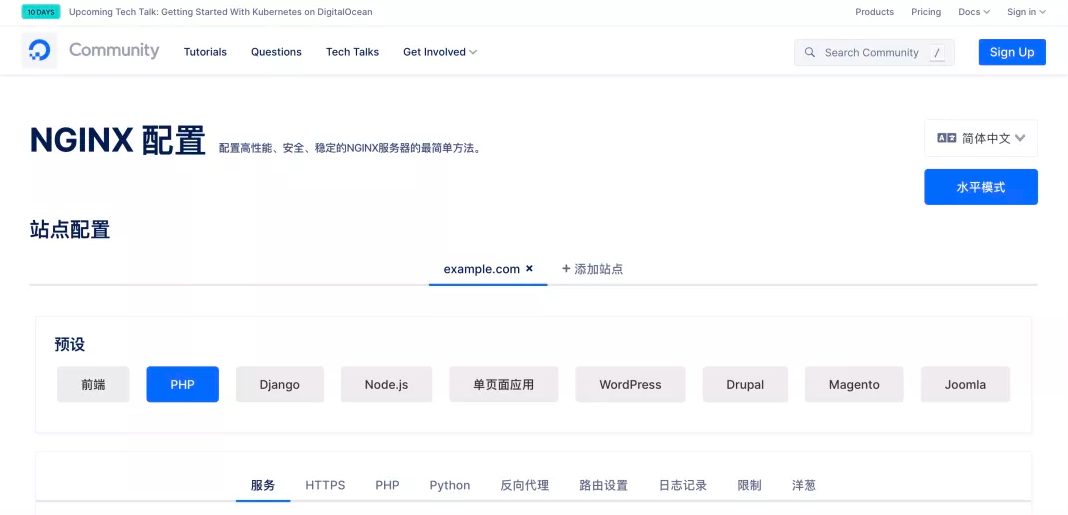Go to Questions section
Viewport: 1068px width, 515px height.
coord(276,52)
